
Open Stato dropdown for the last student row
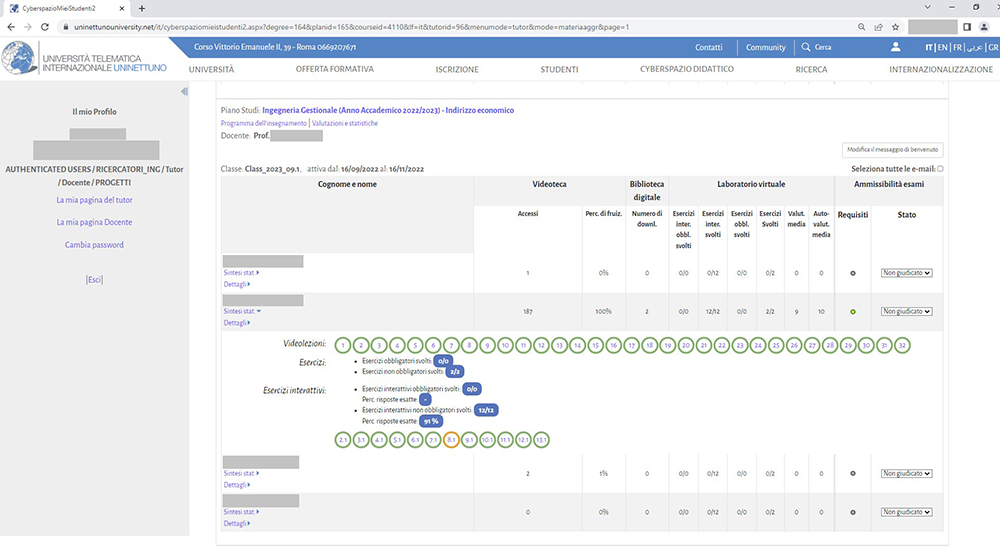[906, 512]
